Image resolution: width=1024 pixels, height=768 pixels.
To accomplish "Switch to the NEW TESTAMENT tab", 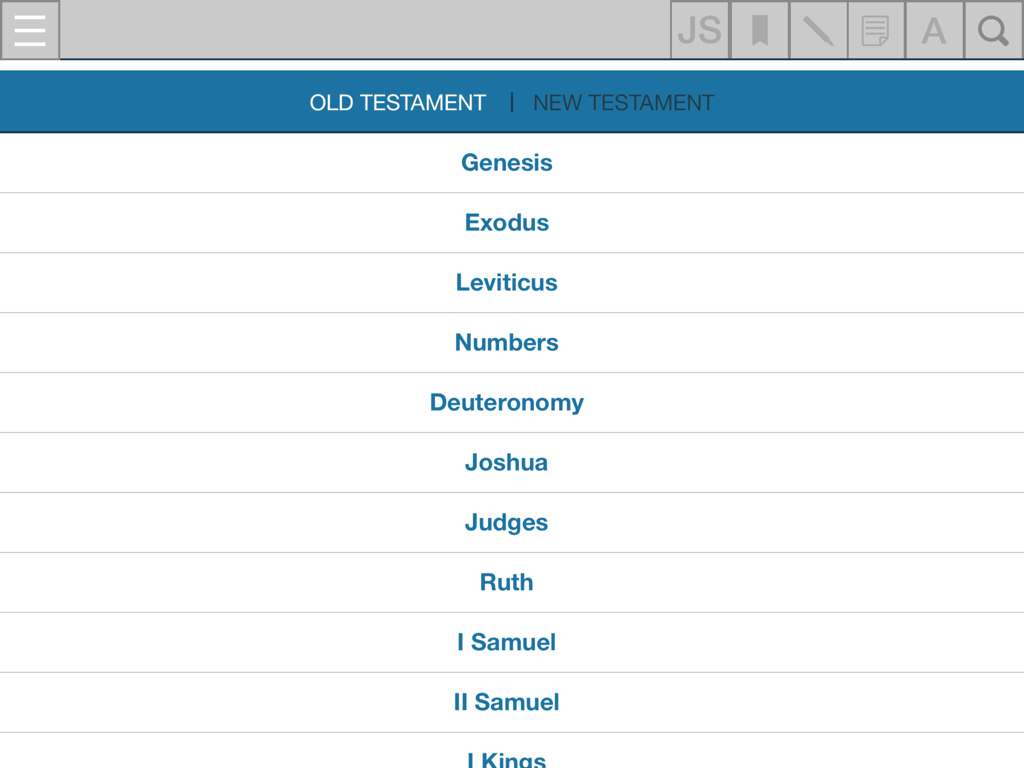I will pyautogui.click(x=623, y=102).
